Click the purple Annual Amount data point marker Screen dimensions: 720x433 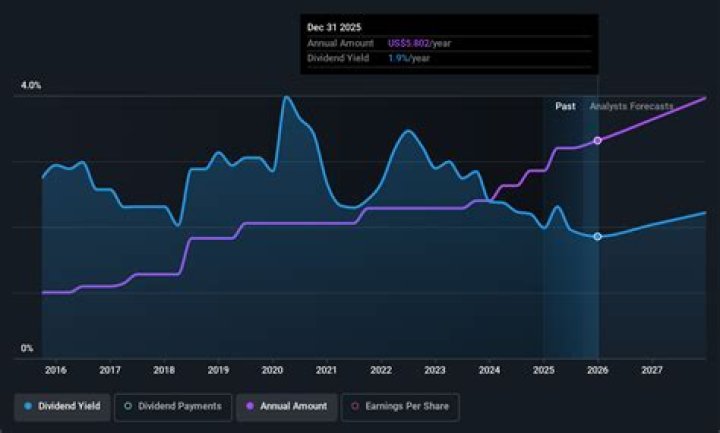tap(598, 140)
